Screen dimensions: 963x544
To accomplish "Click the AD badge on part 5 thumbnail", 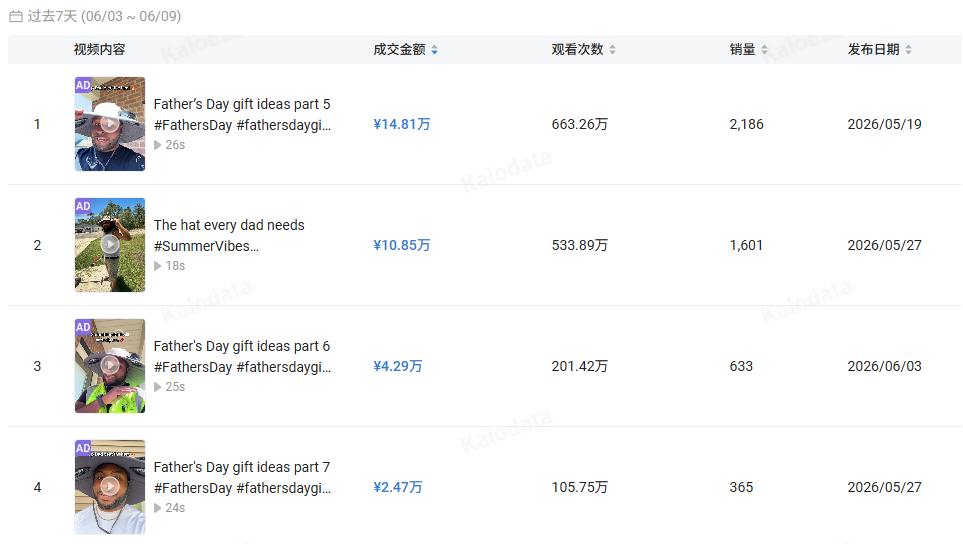I will 83,85.
